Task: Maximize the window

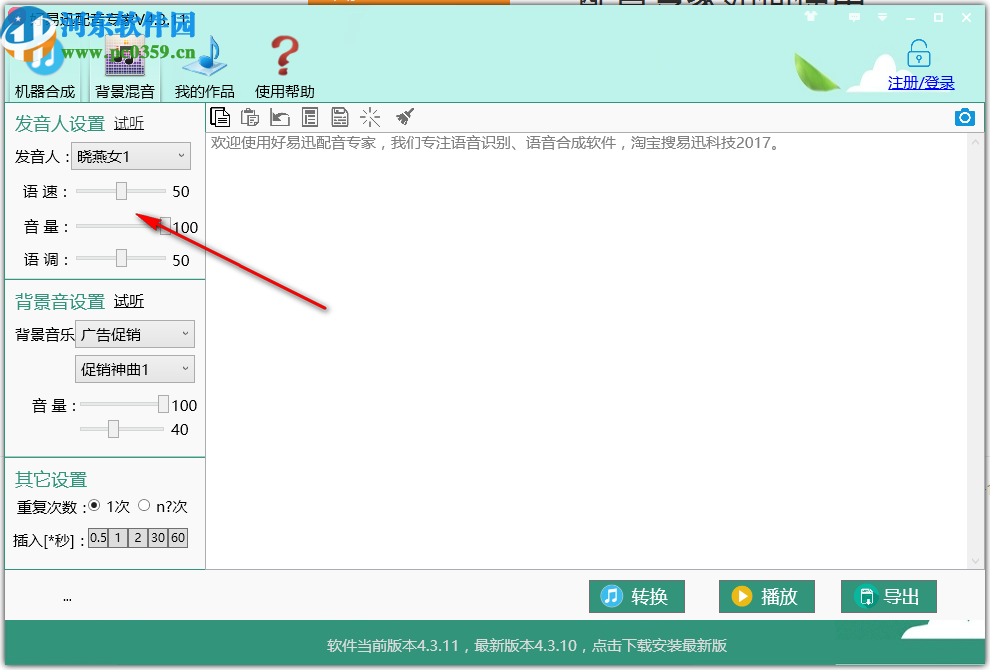Action: [x=938, y=18]
